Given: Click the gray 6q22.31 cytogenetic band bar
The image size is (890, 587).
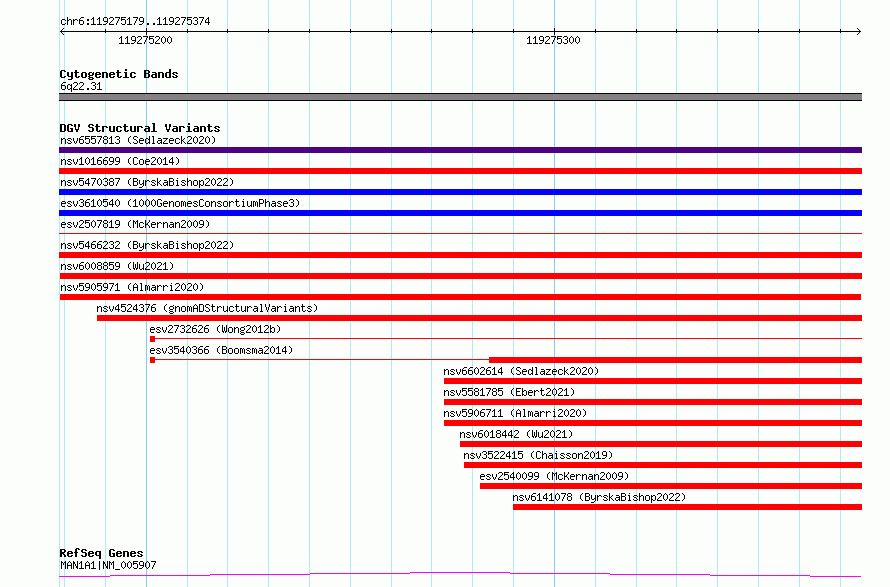Looking at the screenshot, I should [x=460, y=97].
